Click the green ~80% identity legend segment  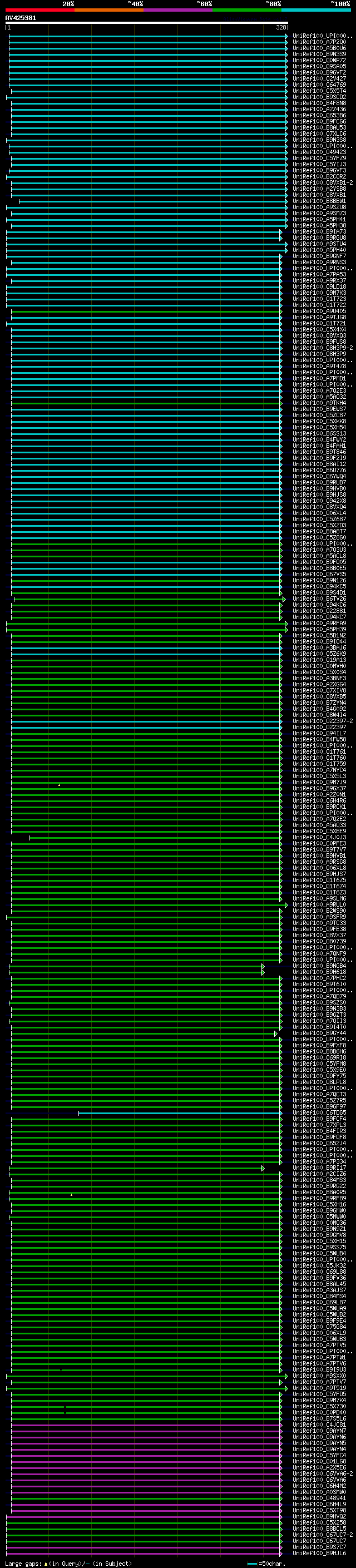click(x=246, y=10)
